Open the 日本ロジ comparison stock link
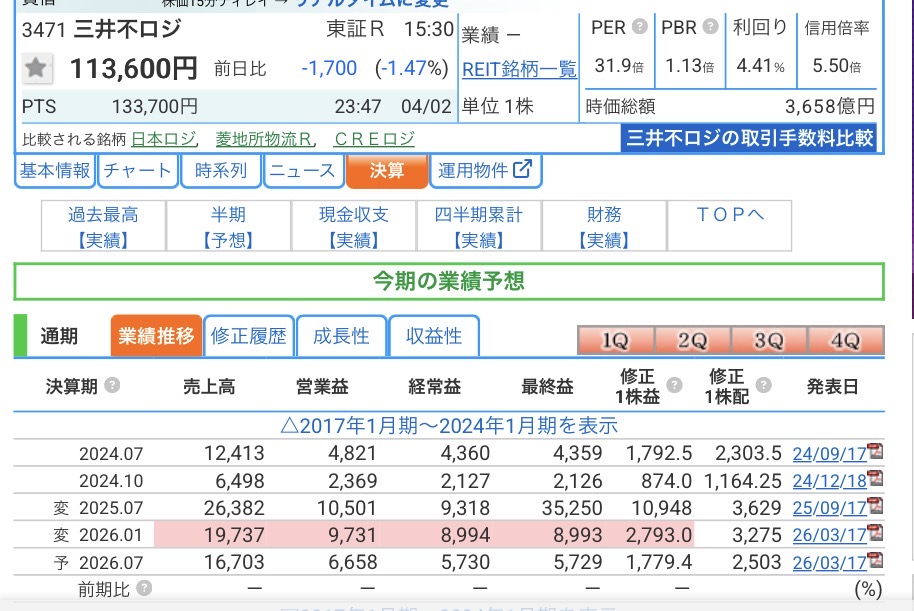 tap(164, 139)
